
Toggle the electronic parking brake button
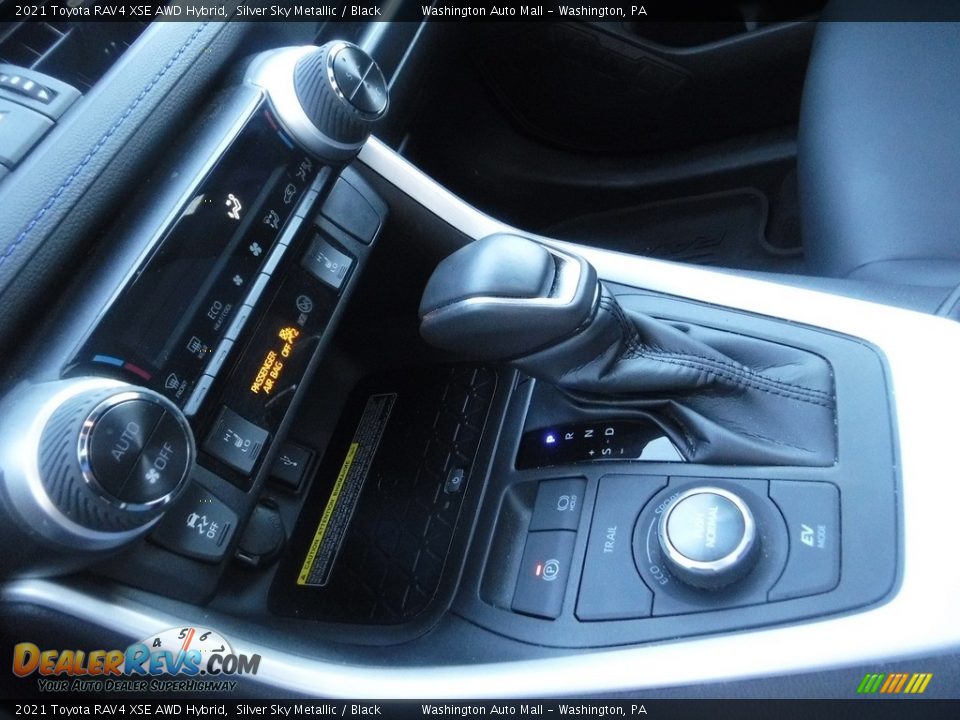(546, 574)
